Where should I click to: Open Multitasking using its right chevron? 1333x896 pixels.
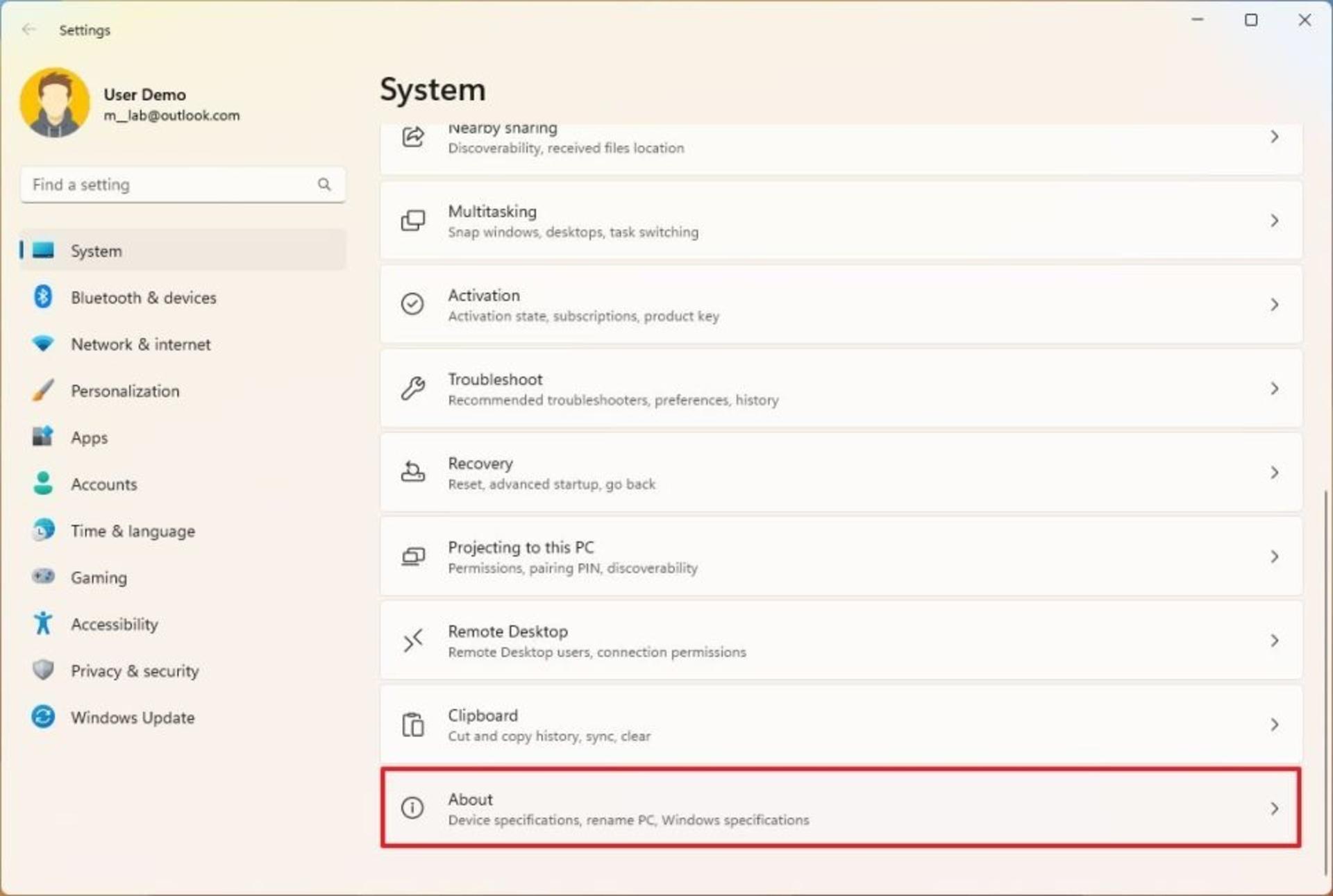[x=1275, y=221]
